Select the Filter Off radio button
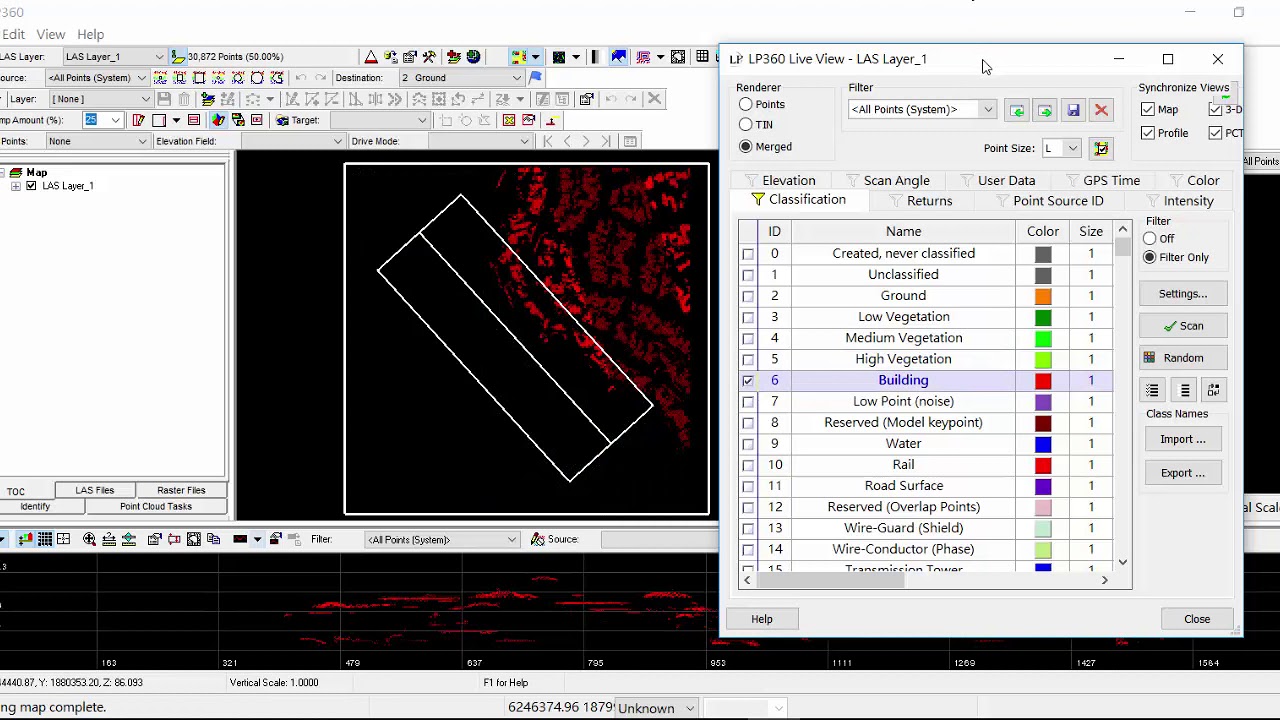The width and height of the screenshot is (1280, 720). click(x=1150, y=238)
